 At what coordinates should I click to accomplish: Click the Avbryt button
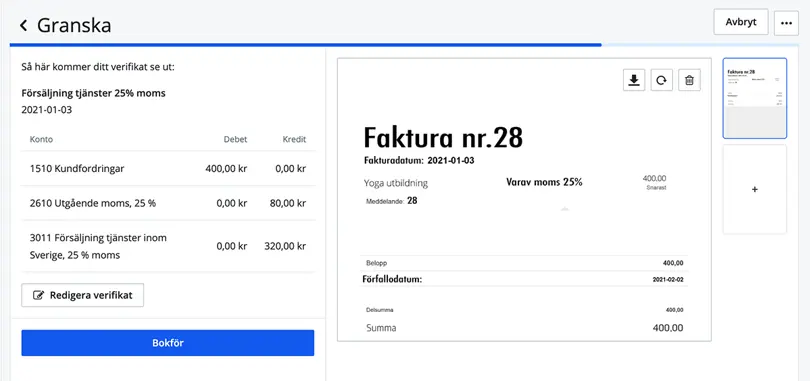(741, 22)
